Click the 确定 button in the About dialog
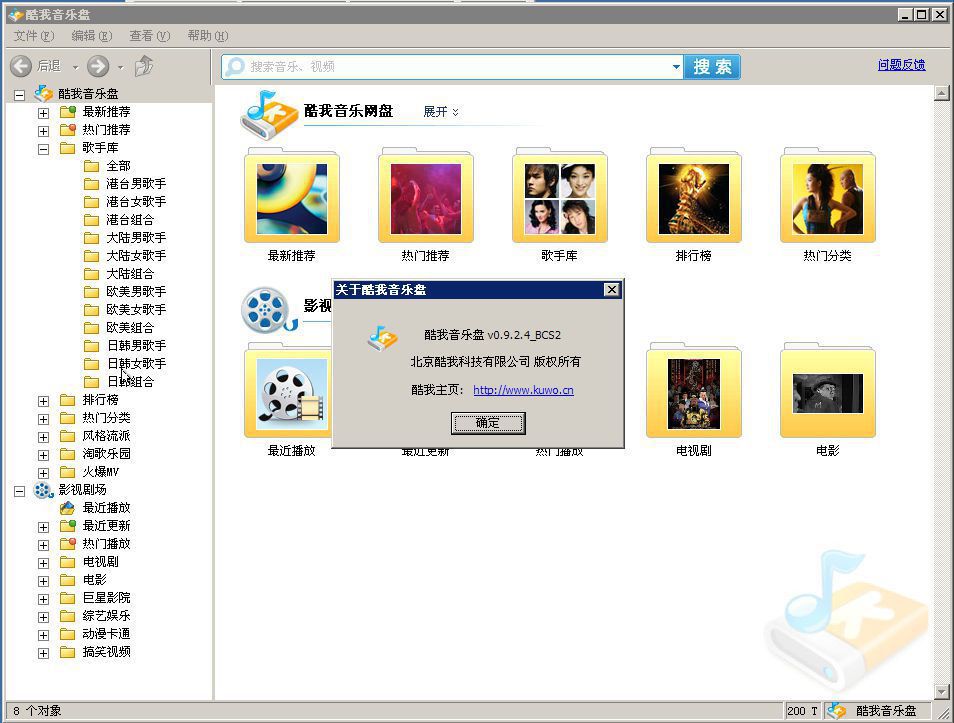The width and height of the screenshot is (954, 723). coord(488,423)
